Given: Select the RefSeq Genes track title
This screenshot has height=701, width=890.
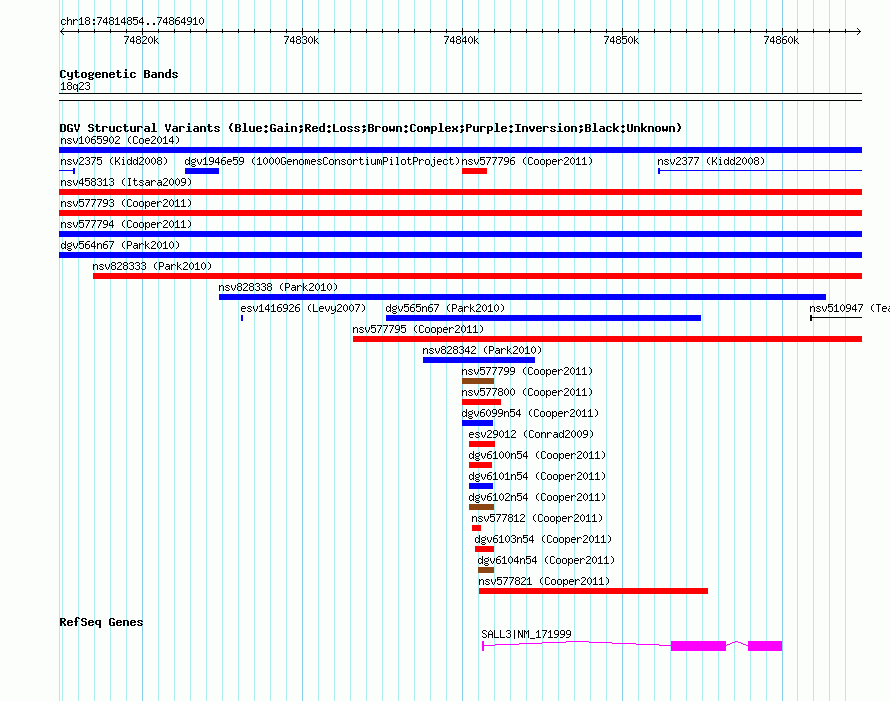Looking at the screenshot, I should pyautogui.click(x=101, y=622).
